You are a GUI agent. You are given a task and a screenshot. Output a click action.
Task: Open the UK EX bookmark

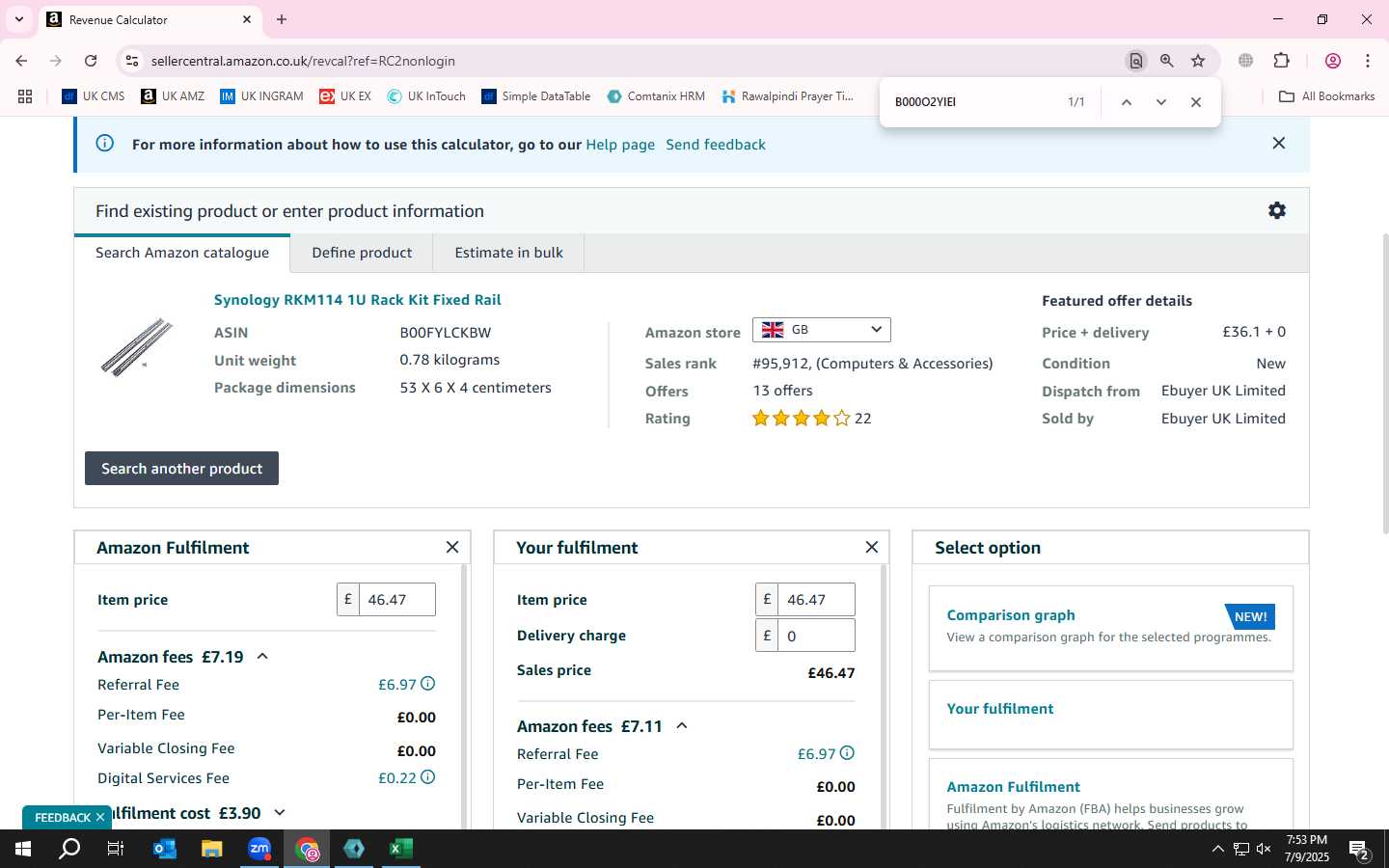[x=345, y=96]
